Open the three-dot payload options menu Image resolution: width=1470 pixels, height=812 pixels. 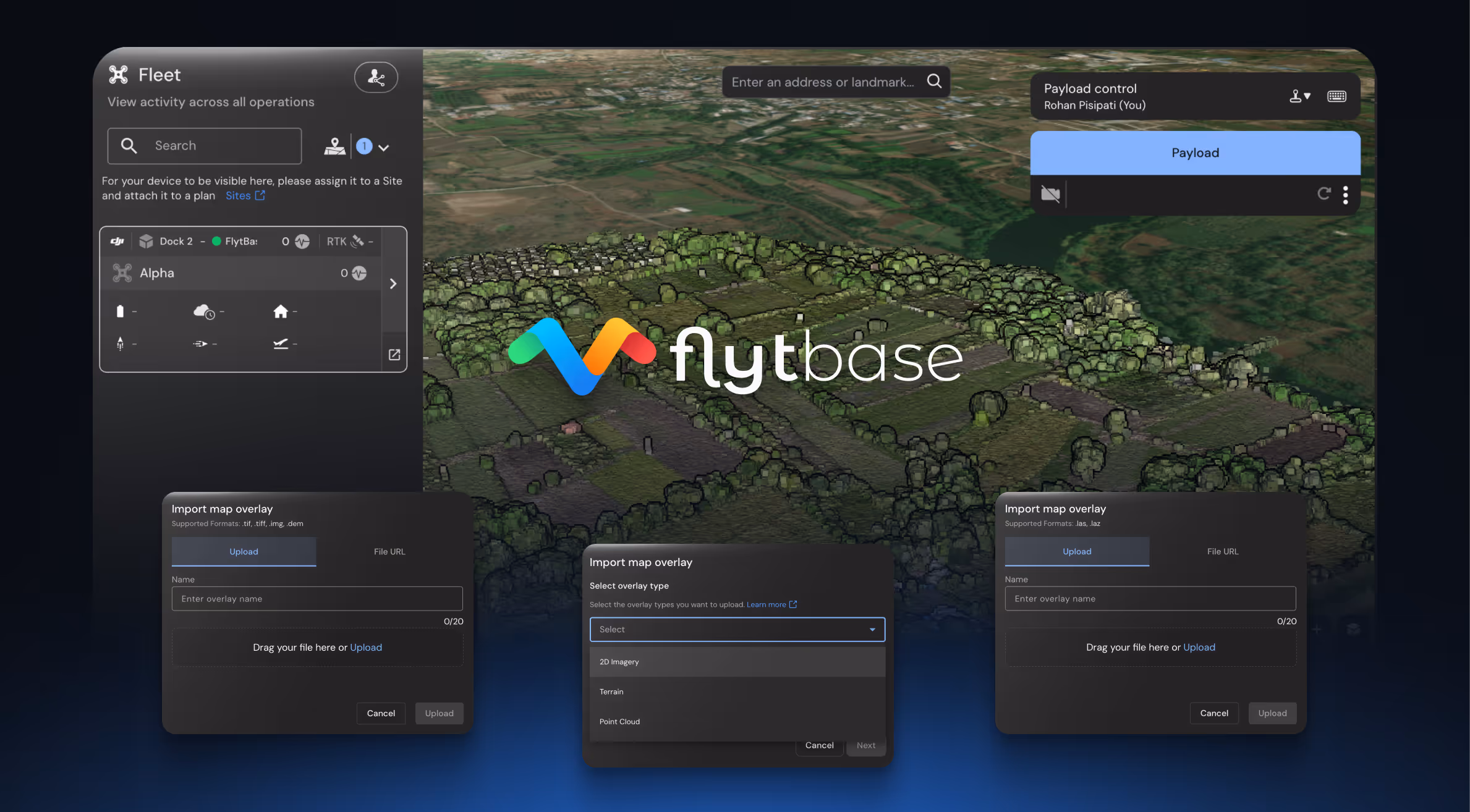(x=1345, y=195)
